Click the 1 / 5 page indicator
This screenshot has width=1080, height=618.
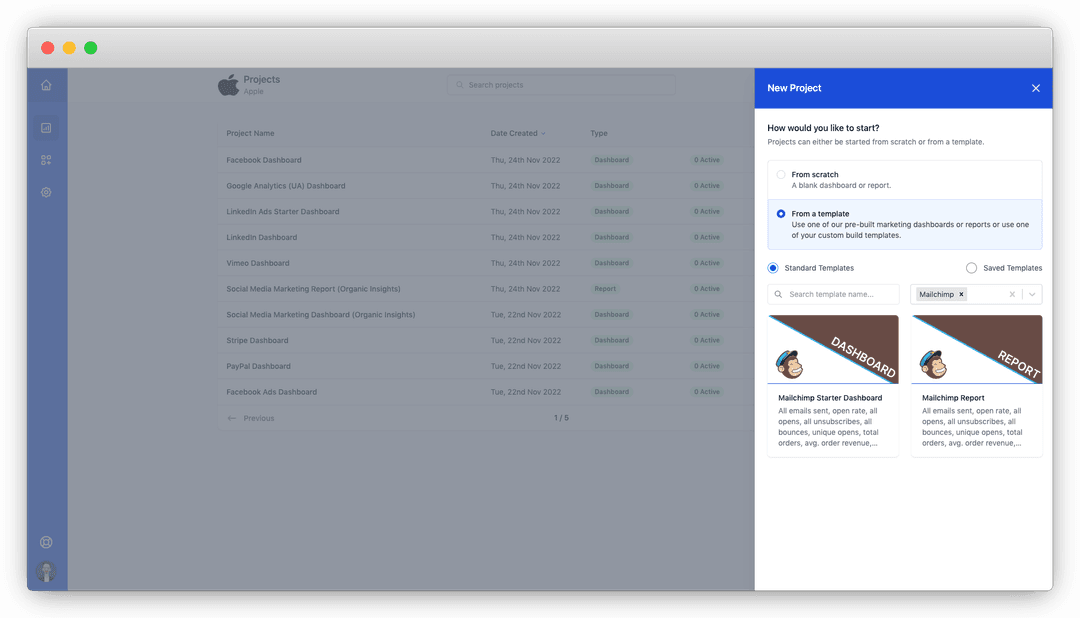point(561,418)
